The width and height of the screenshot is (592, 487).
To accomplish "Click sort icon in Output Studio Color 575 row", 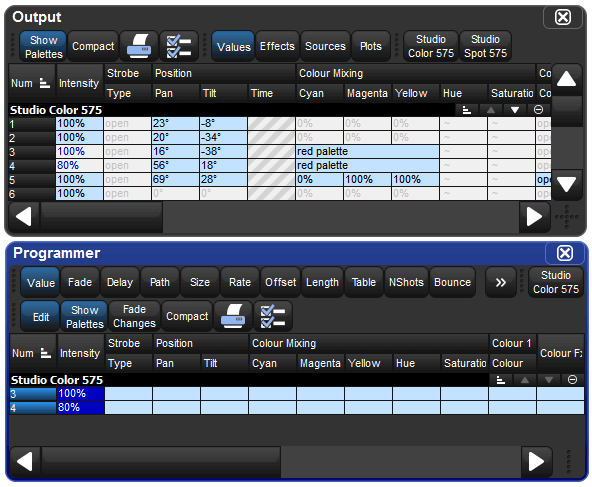I will (x=467, y=110).
